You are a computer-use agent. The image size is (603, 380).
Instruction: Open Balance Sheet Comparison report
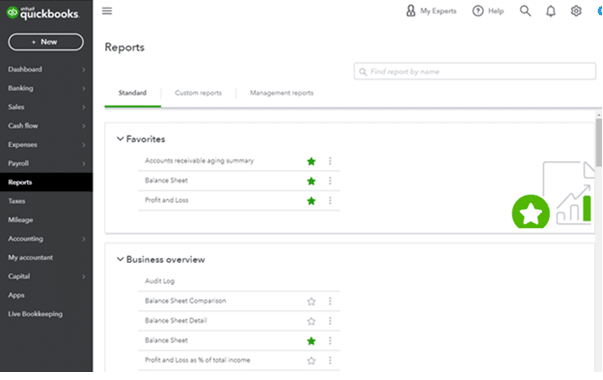(x=185, y=301)
